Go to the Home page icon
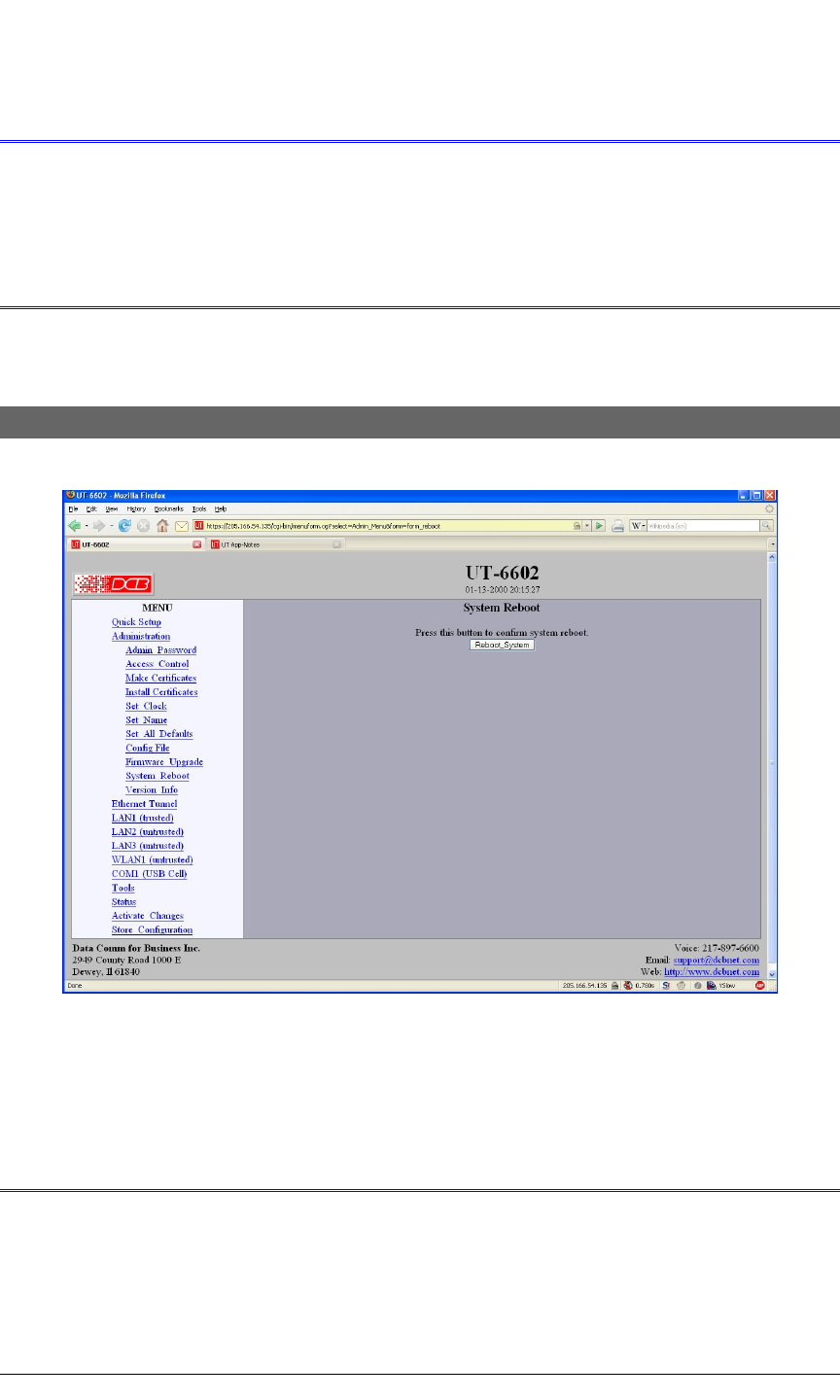 coord(161,526)
